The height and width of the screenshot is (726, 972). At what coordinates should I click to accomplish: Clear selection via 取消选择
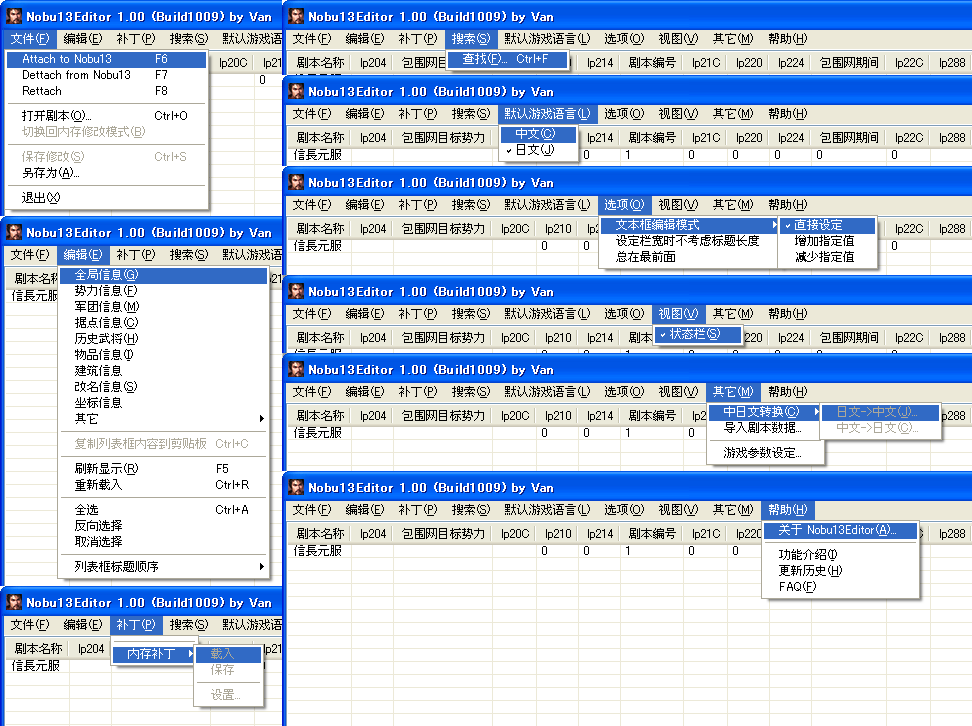point(164,542)
